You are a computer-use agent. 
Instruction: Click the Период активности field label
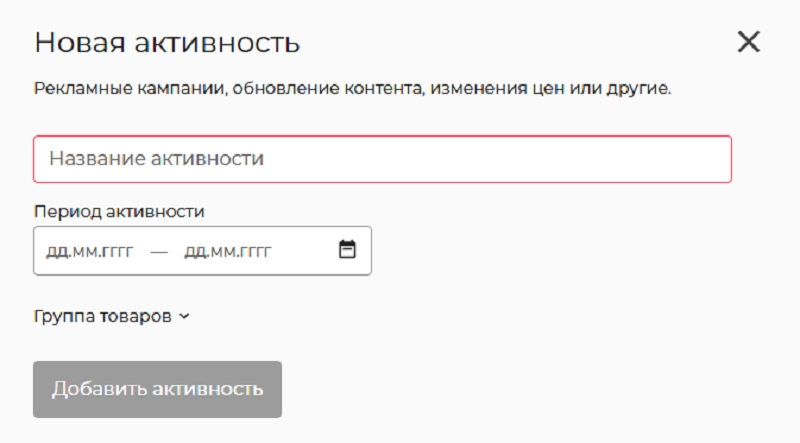(x=118, y=212)
